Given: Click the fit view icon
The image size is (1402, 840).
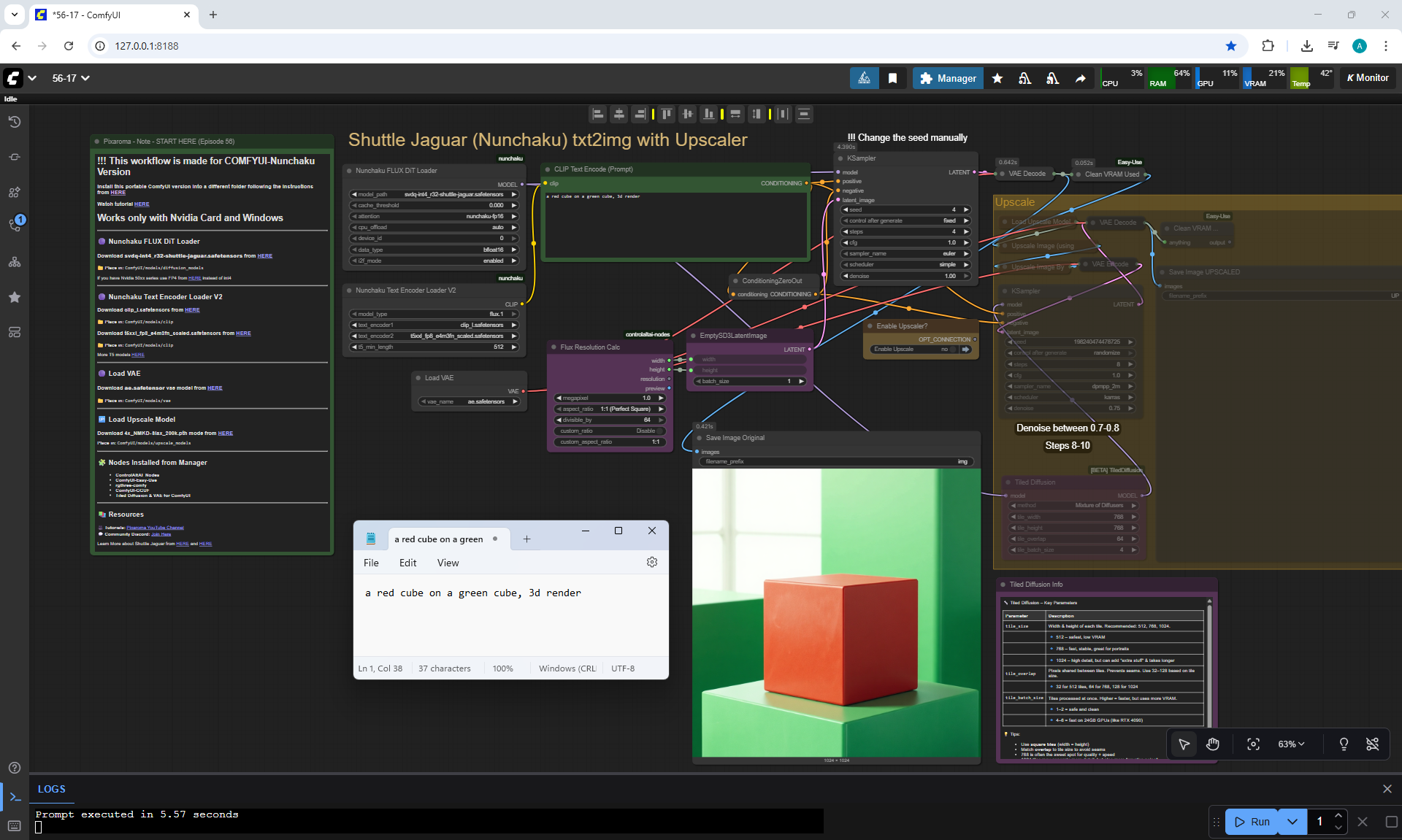Looking at the screenshot, I should click(1253, 744).
